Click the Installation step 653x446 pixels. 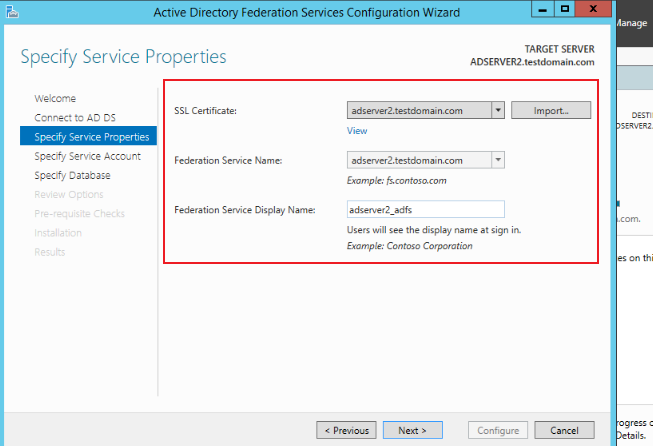pos(58,233)
